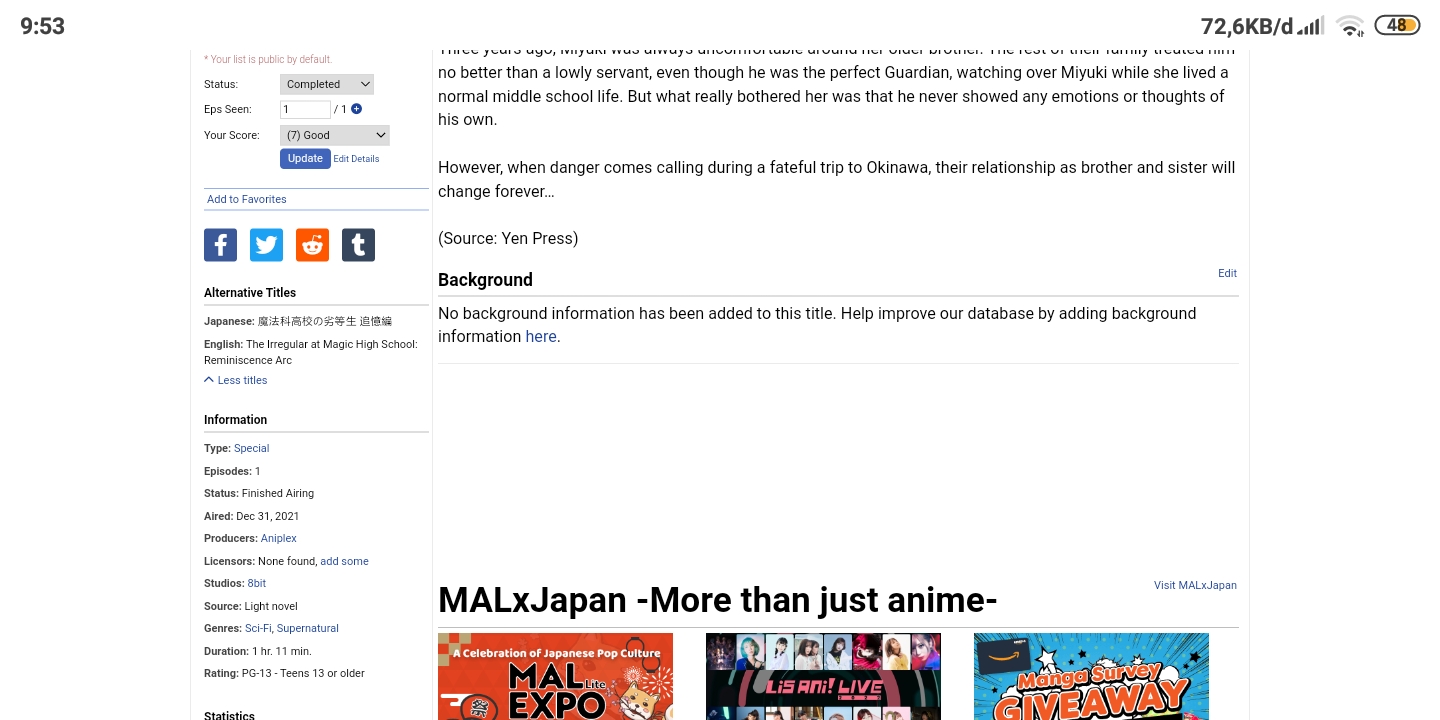Open the Status dropdown showing Completed
Viewport: 1440px width, 720px height.
(327, 84)
